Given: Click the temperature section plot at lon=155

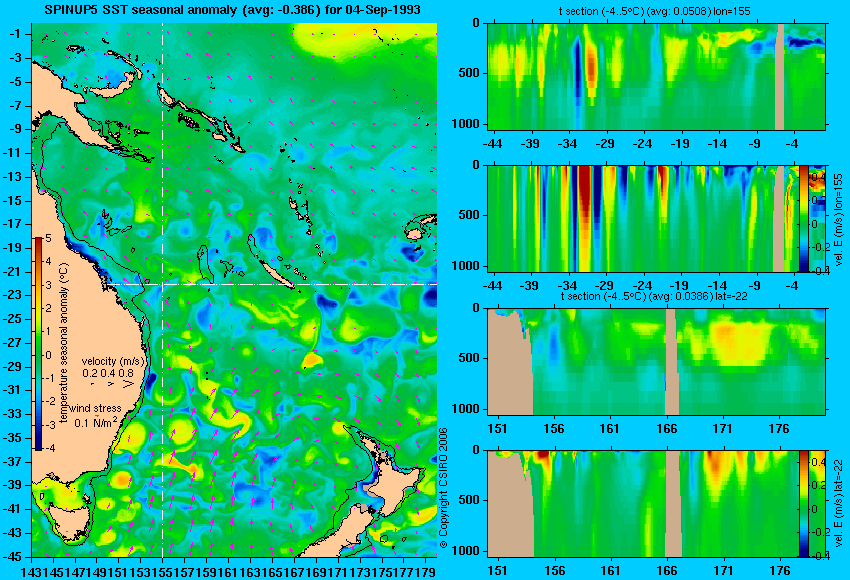Looking at the screenshot, I should click(x=656, y=76).
